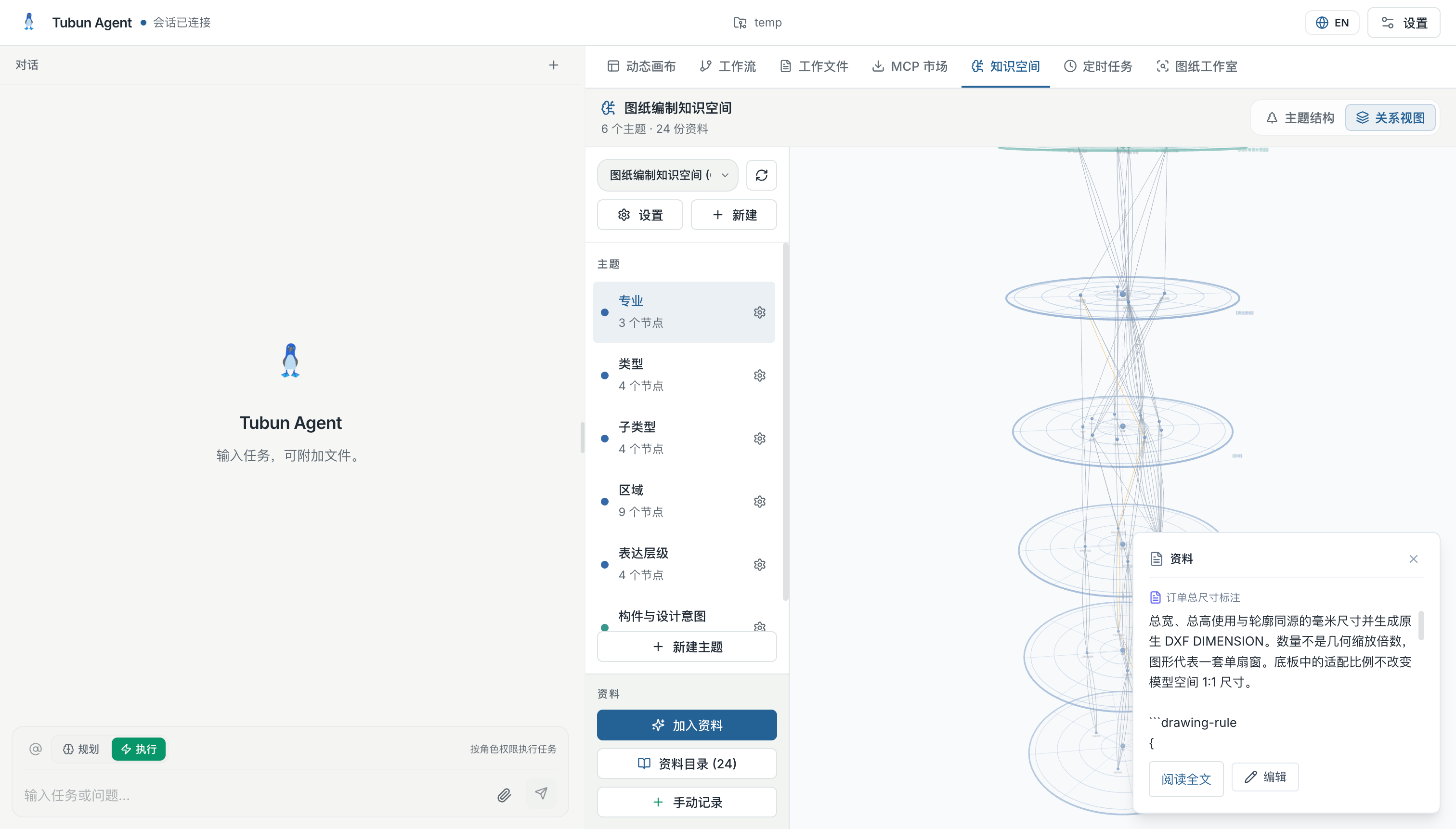Click the send message paper plane icon

coord(541,794)
